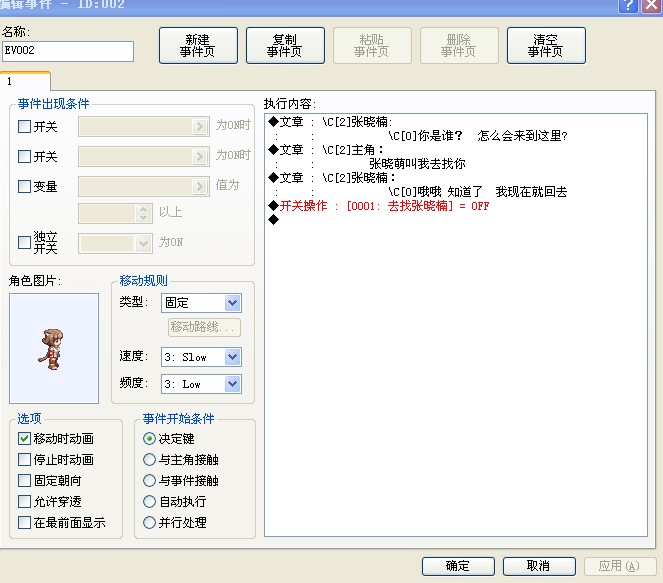Tick the 独立开关 condition checkbox
The image size is (663, 583).
pos(25,242)
